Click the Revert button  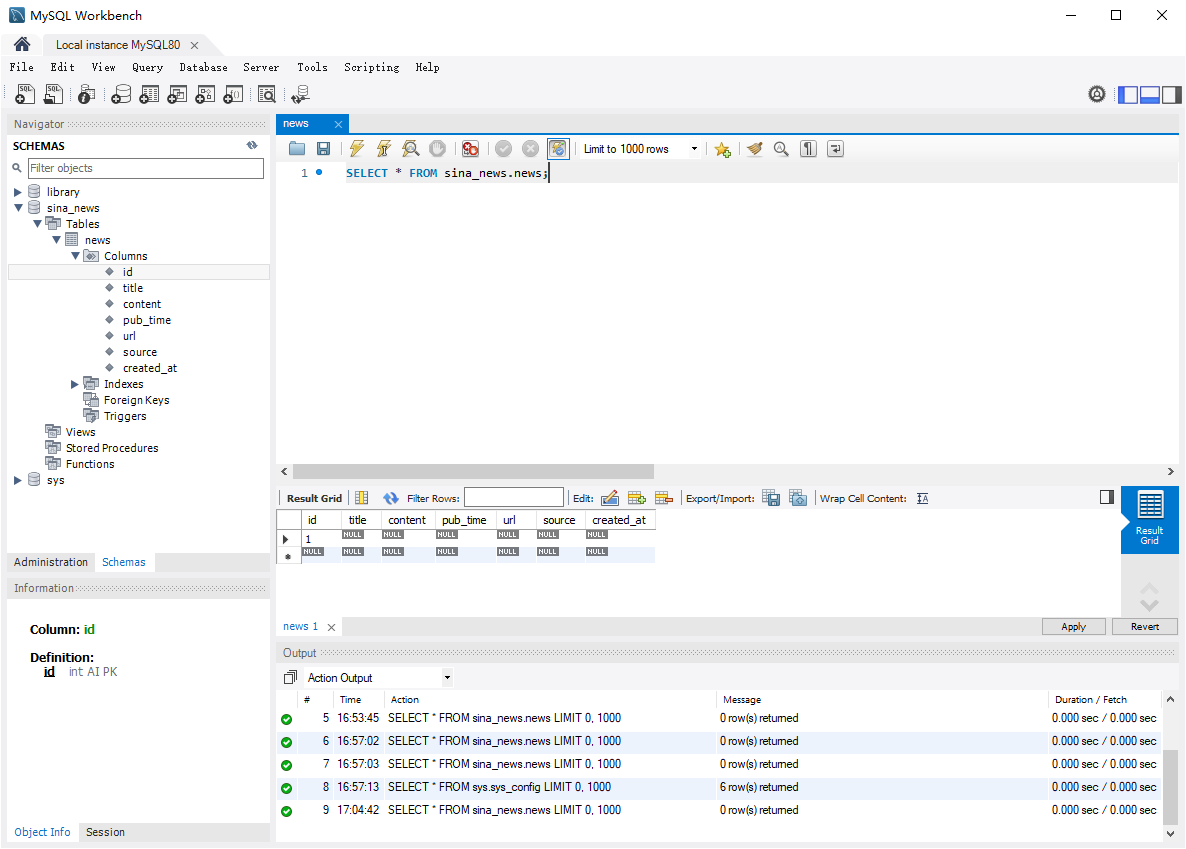(1144, 627)
